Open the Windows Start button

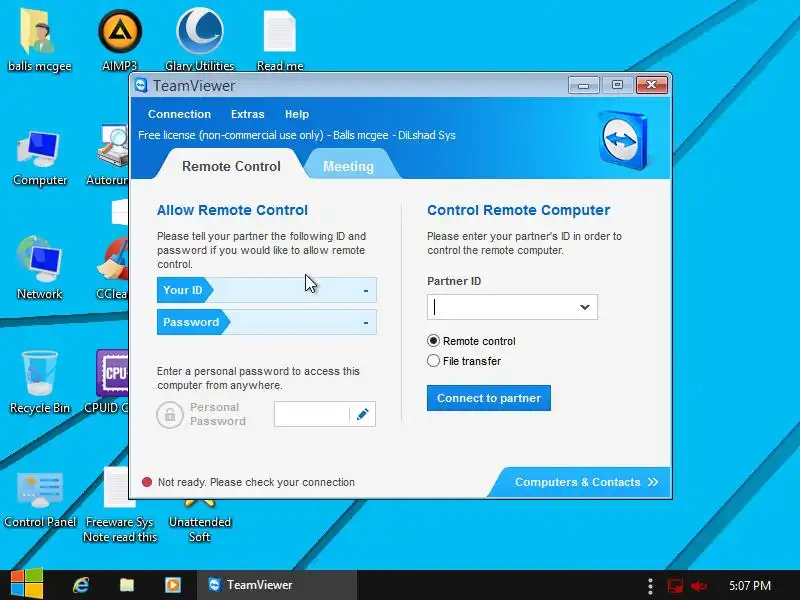(x=27, y=585)
